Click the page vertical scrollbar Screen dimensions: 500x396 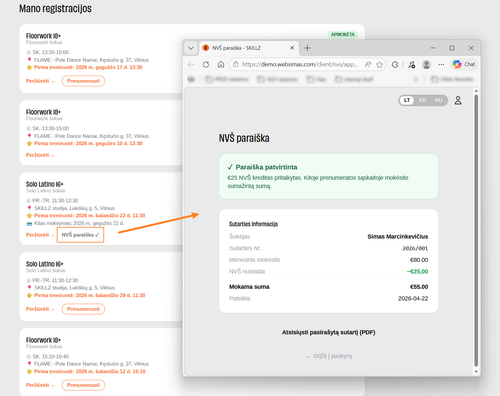[x=476, y=231]
